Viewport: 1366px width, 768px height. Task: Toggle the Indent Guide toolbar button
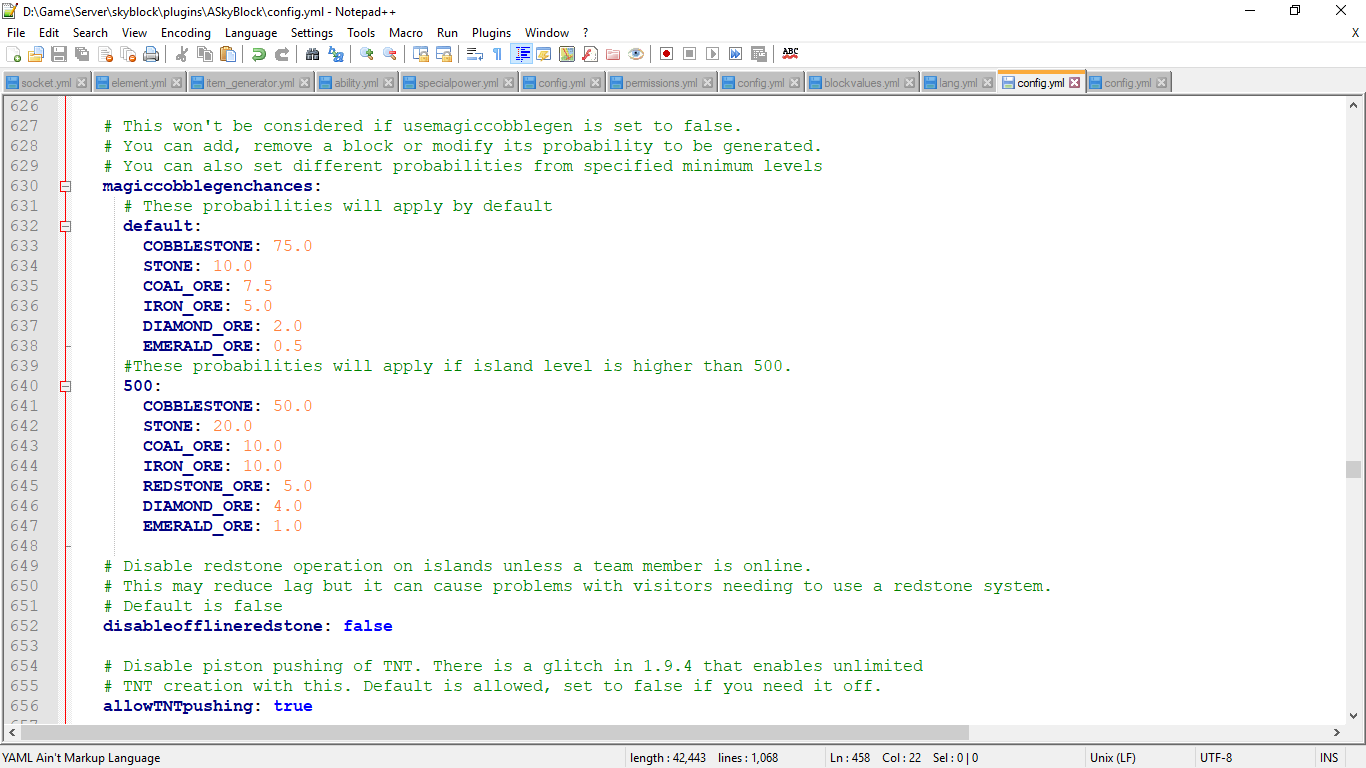click(x=521, y=54)
